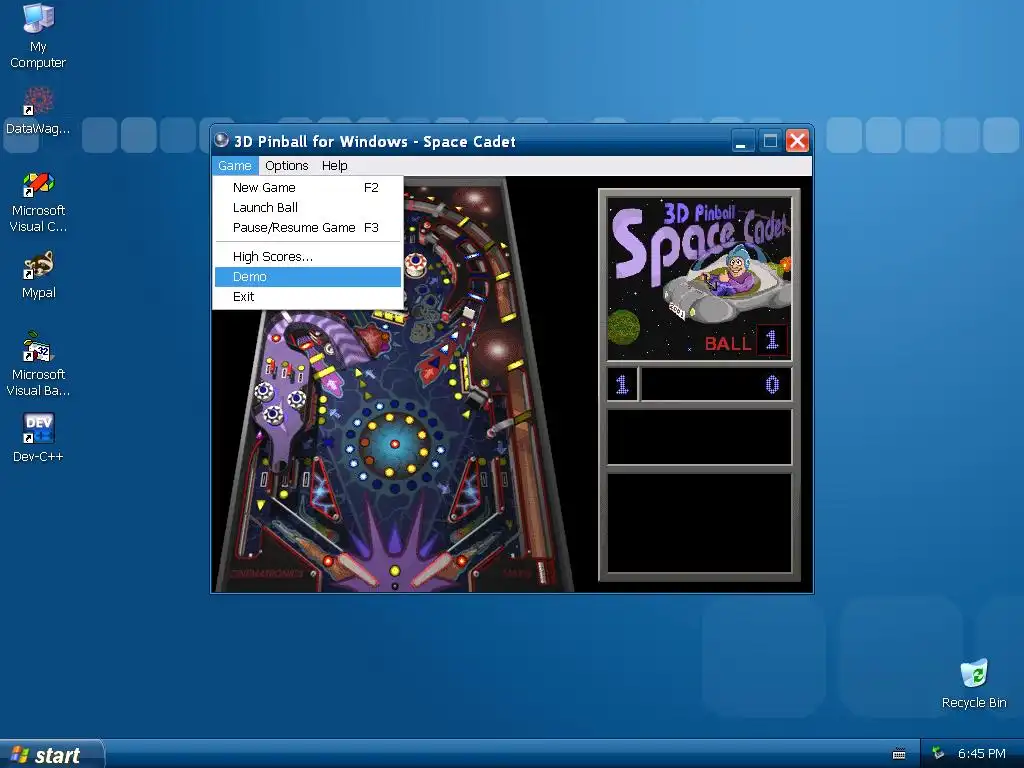Open the Windows start menu

pos(52,754)
